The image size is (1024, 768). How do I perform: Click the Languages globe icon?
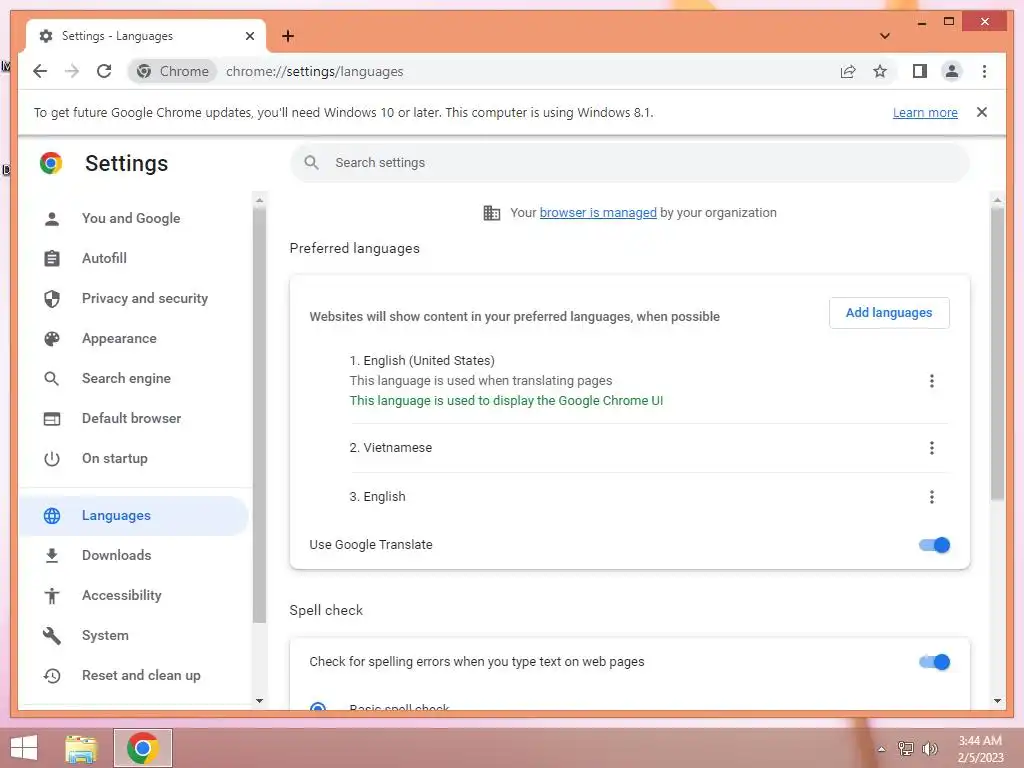[52, 516]
